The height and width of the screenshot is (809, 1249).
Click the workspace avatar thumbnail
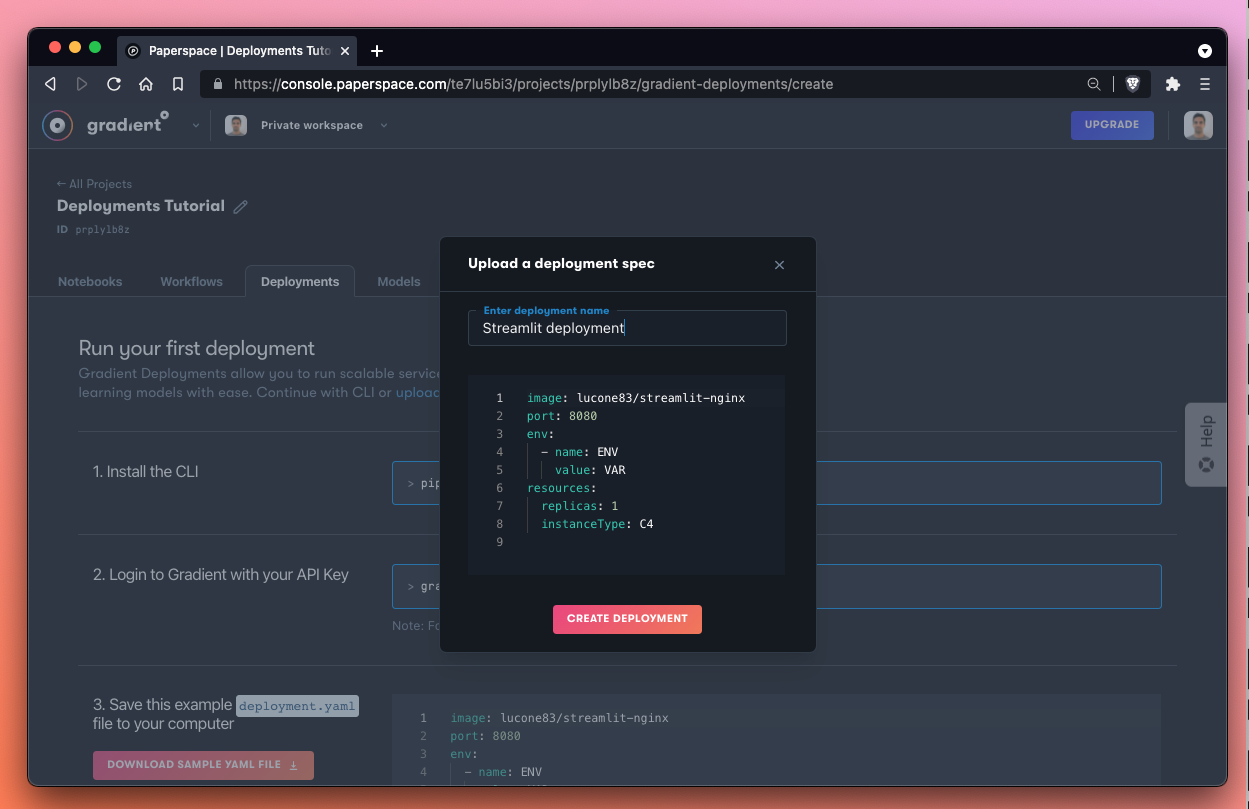click(x=236, y=125)
